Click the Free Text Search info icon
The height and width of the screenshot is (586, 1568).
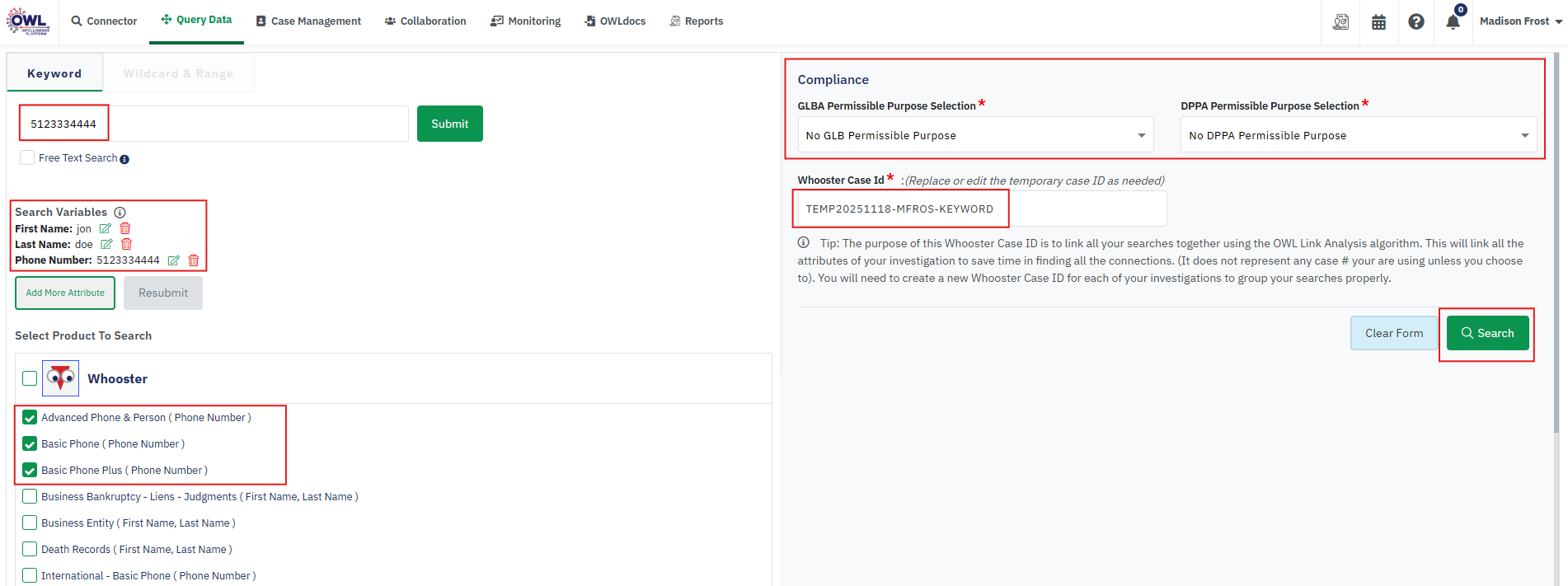tap(124, 159)
